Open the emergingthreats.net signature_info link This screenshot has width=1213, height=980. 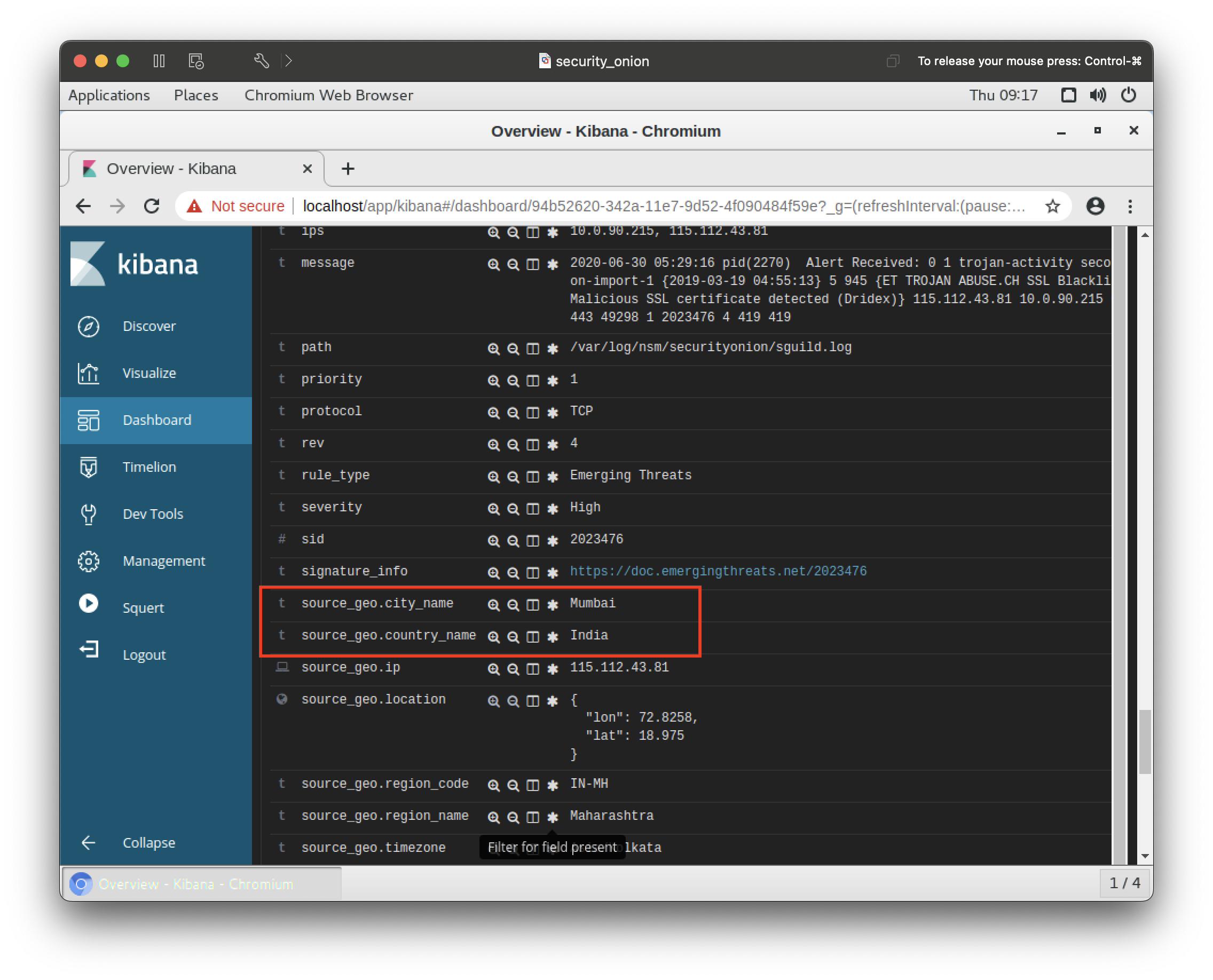click(718, 571)
